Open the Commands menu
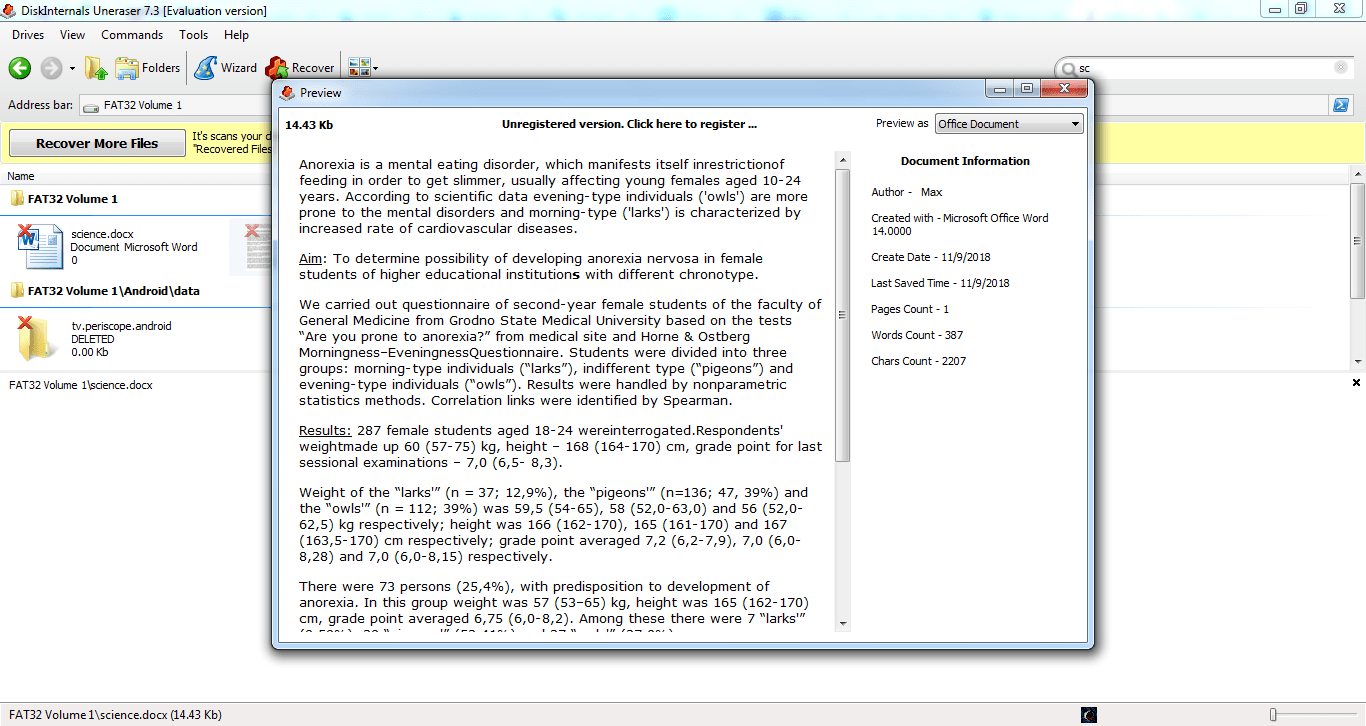Viewport: 1366px width, 726px height. [x=132, y=35]
